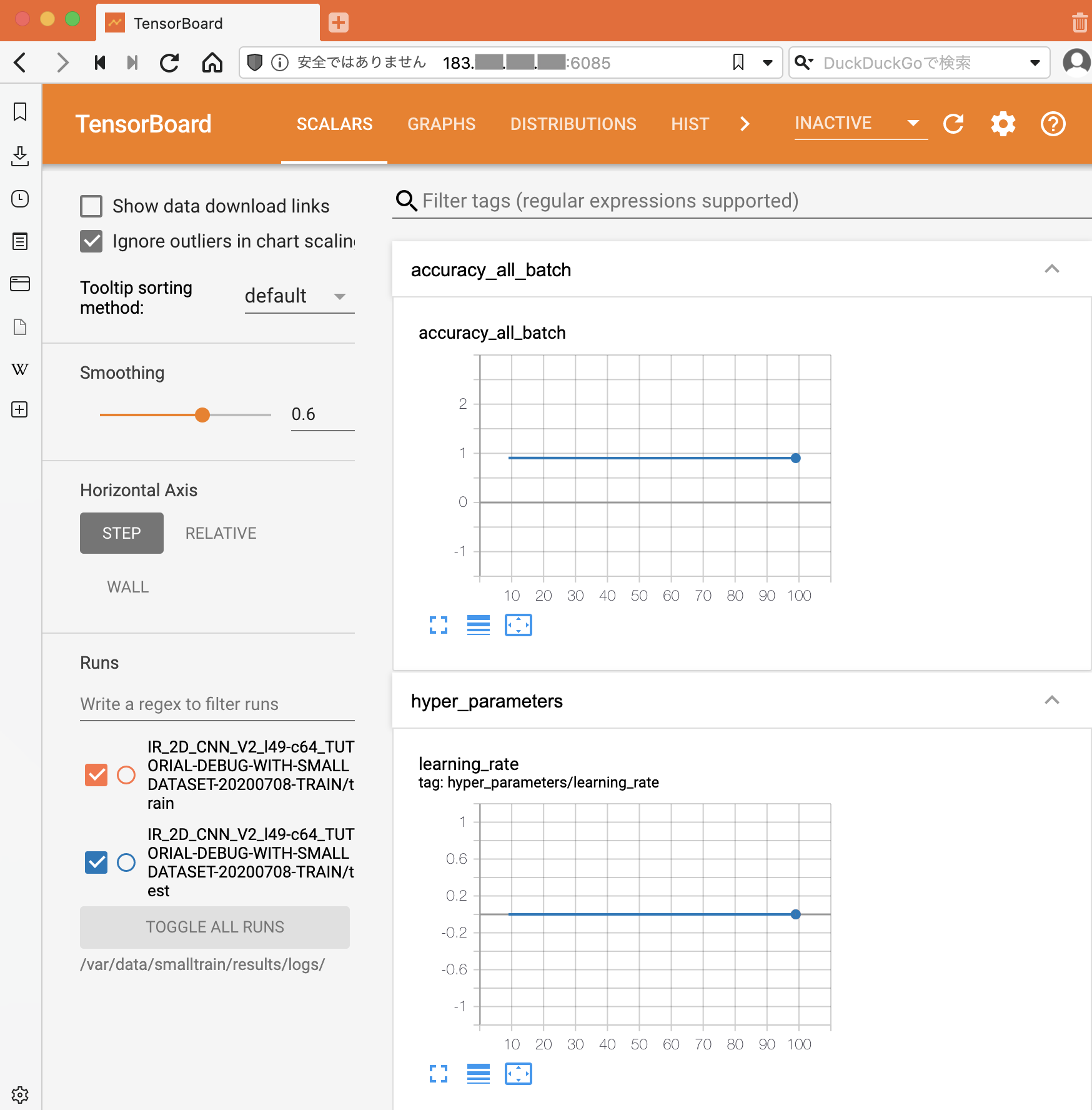Switch to the SCALARS tab

click(x=334, y=124)
